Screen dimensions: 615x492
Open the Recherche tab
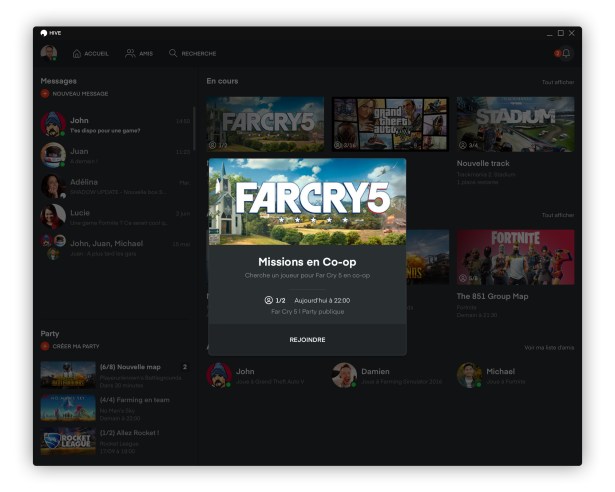point(199,53)
